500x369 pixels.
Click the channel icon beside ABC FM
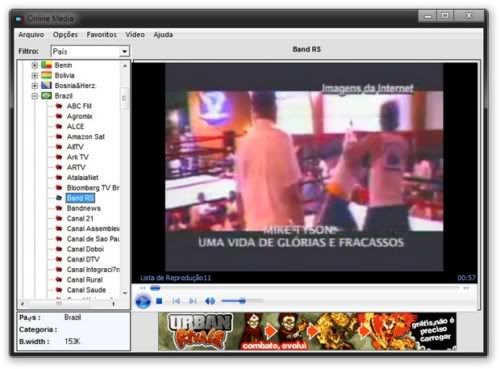pyautogui.click(x=59, y=106)
